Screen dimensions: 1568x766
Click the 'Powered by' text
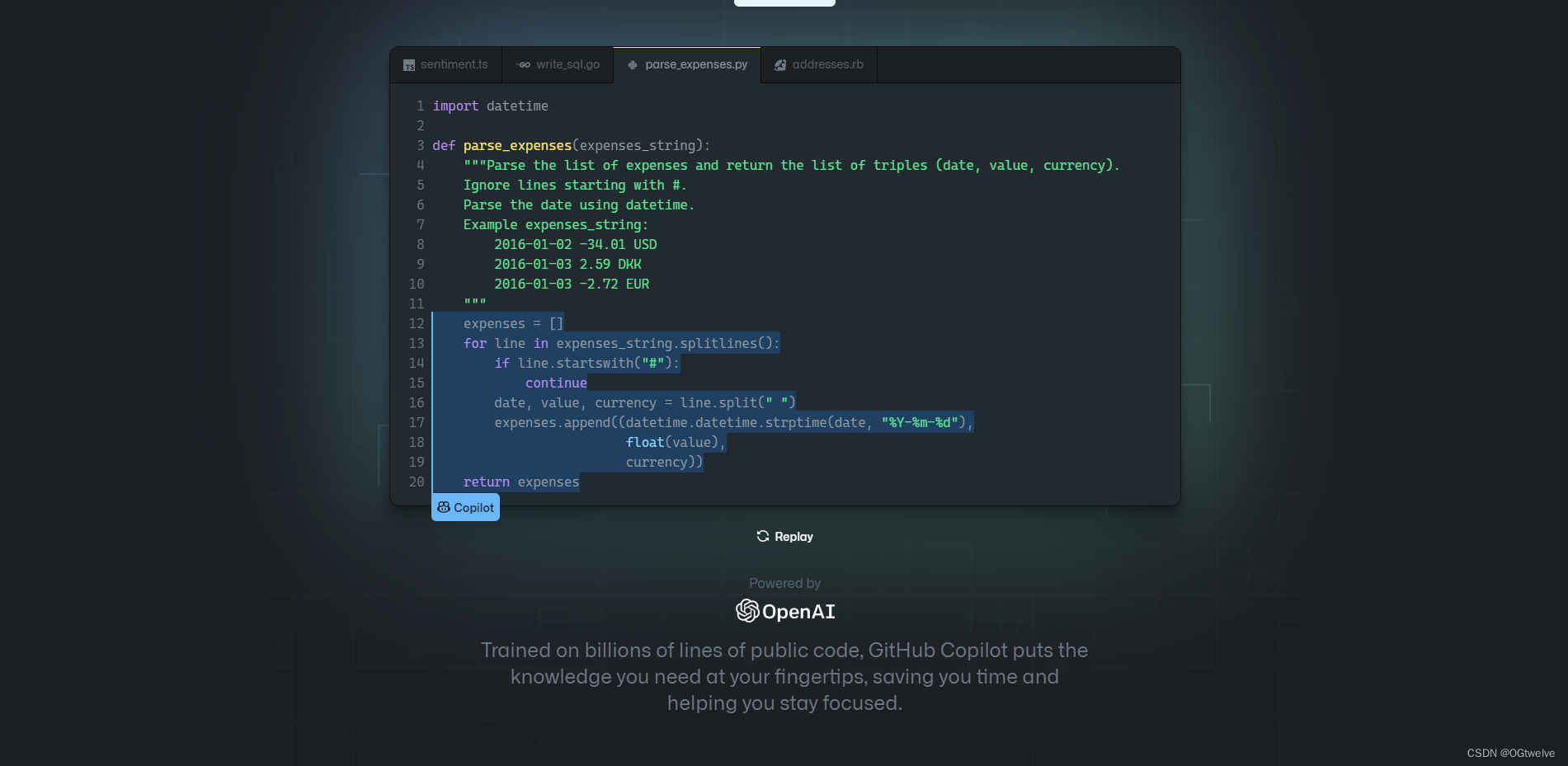784,584
